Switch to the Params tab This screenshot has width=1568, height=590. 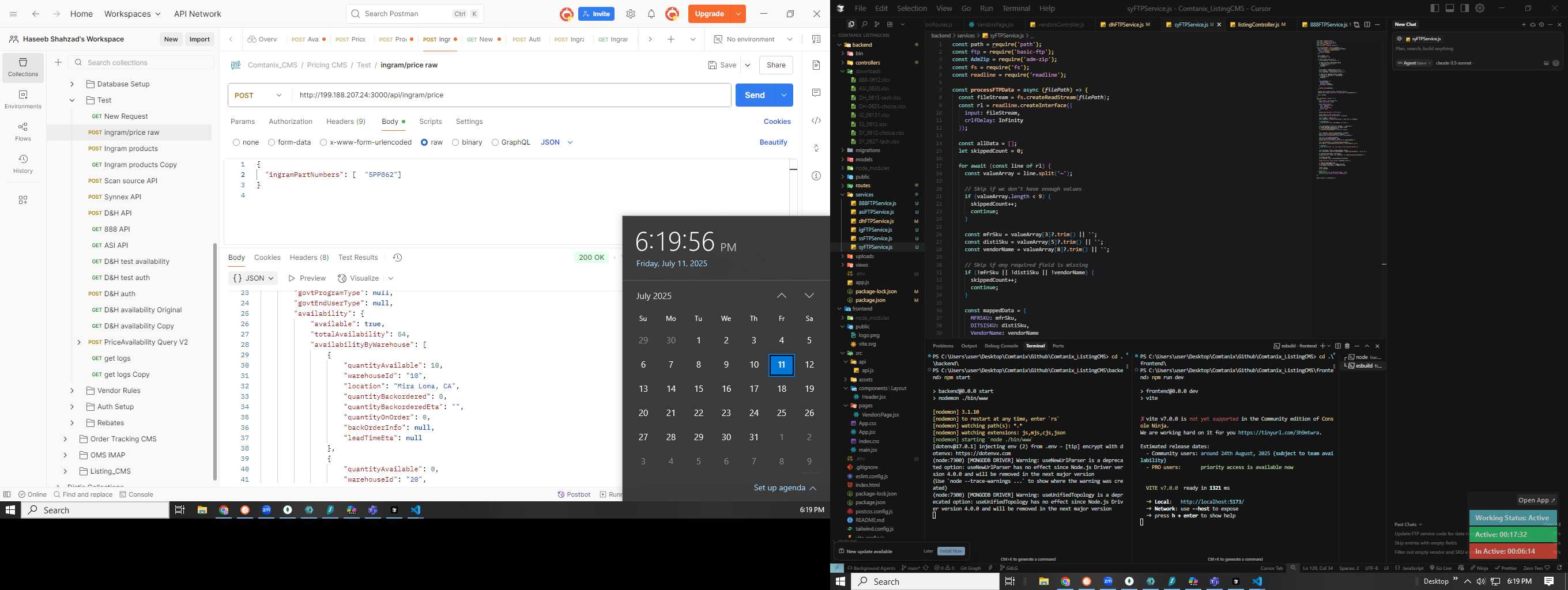242,122
